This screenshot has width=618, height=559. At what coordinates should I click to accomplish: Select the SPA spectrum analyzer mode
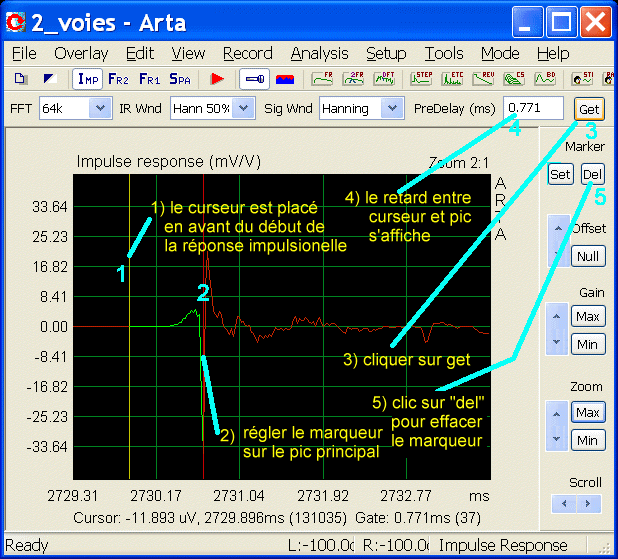pyautogui.click(x=180, y=79)
